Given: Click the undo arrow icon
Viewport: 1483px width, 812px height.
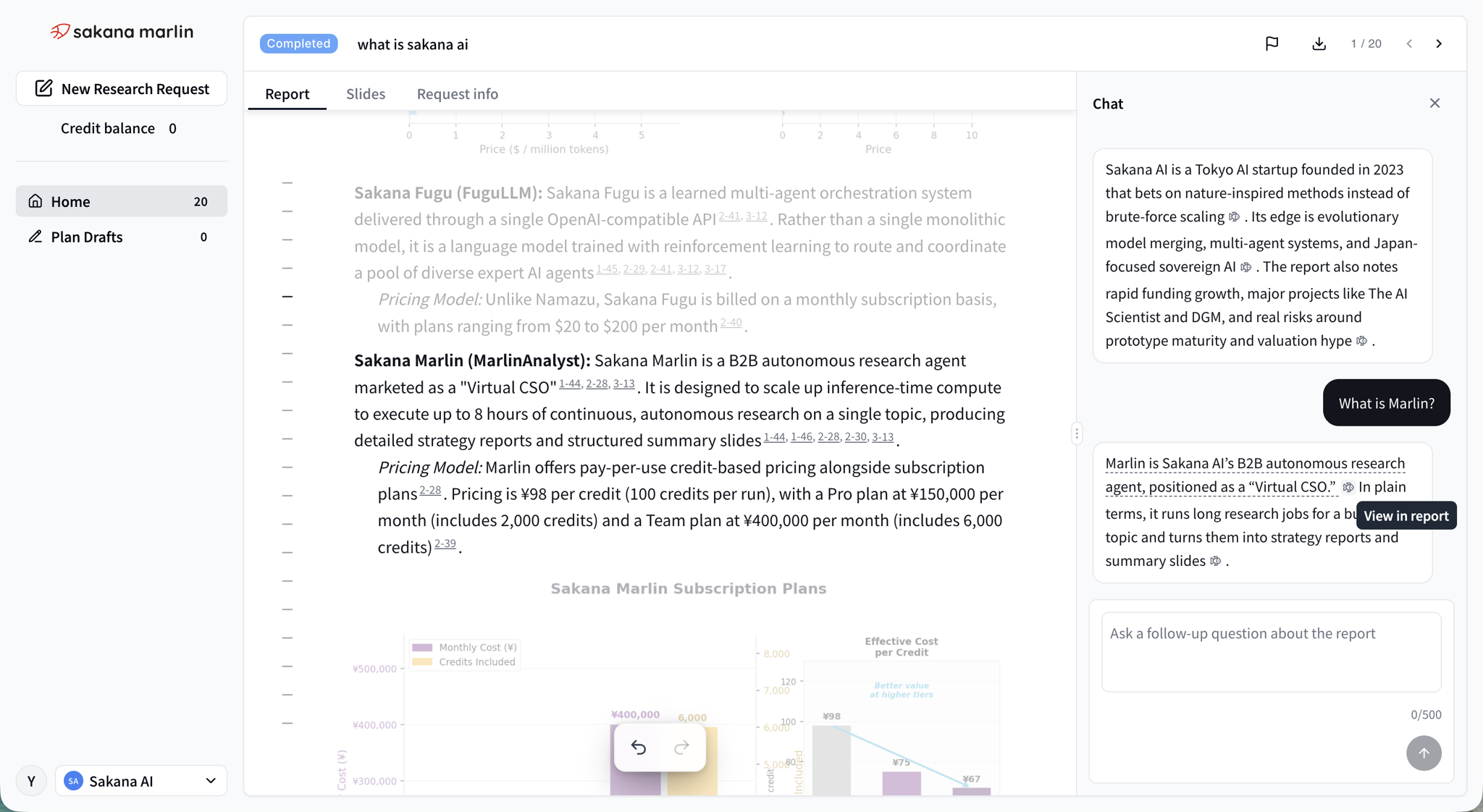Looking at the screenshot, I should (x=638, y=747).
